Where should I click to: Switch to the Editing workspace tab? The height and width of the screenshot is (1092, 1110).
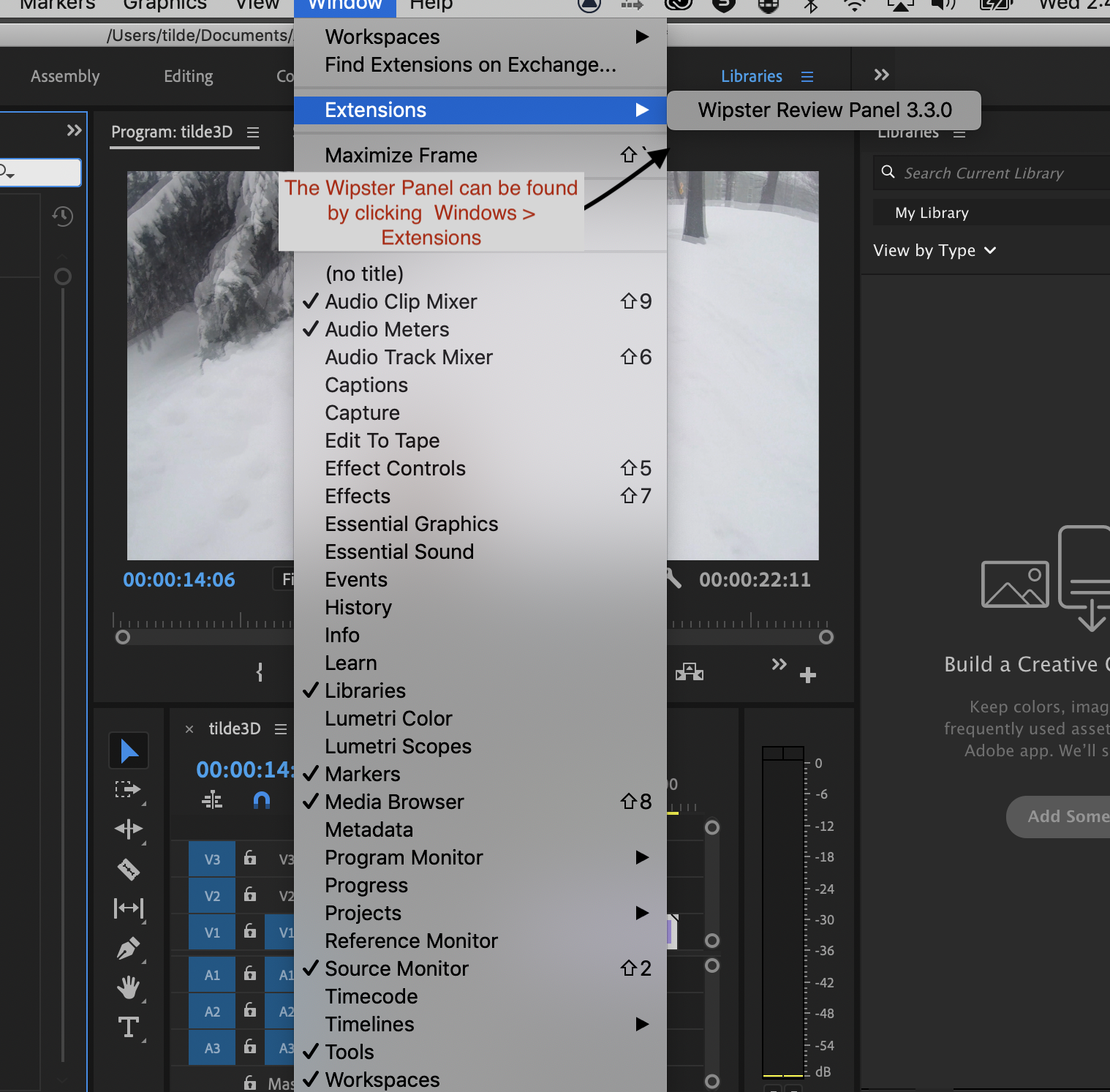click(189, 76)
